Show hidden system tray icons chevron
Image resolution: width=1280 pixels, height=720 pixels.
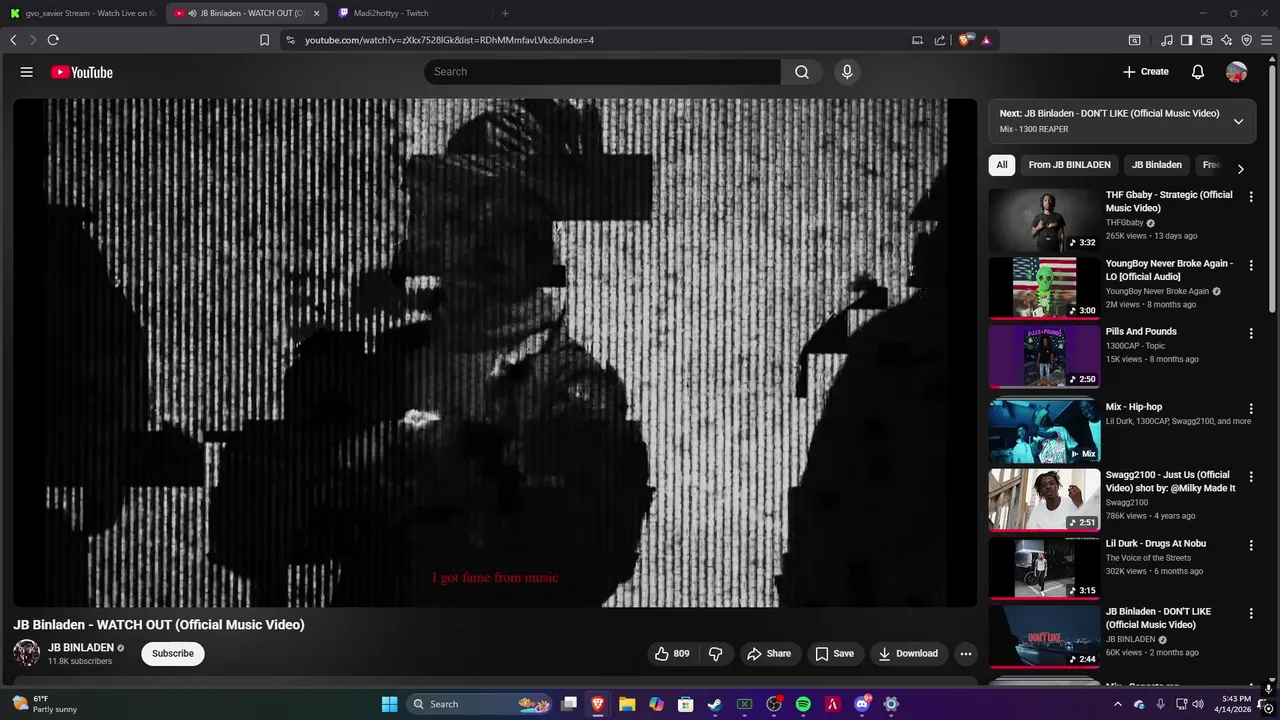click(x=1118, y=704)
